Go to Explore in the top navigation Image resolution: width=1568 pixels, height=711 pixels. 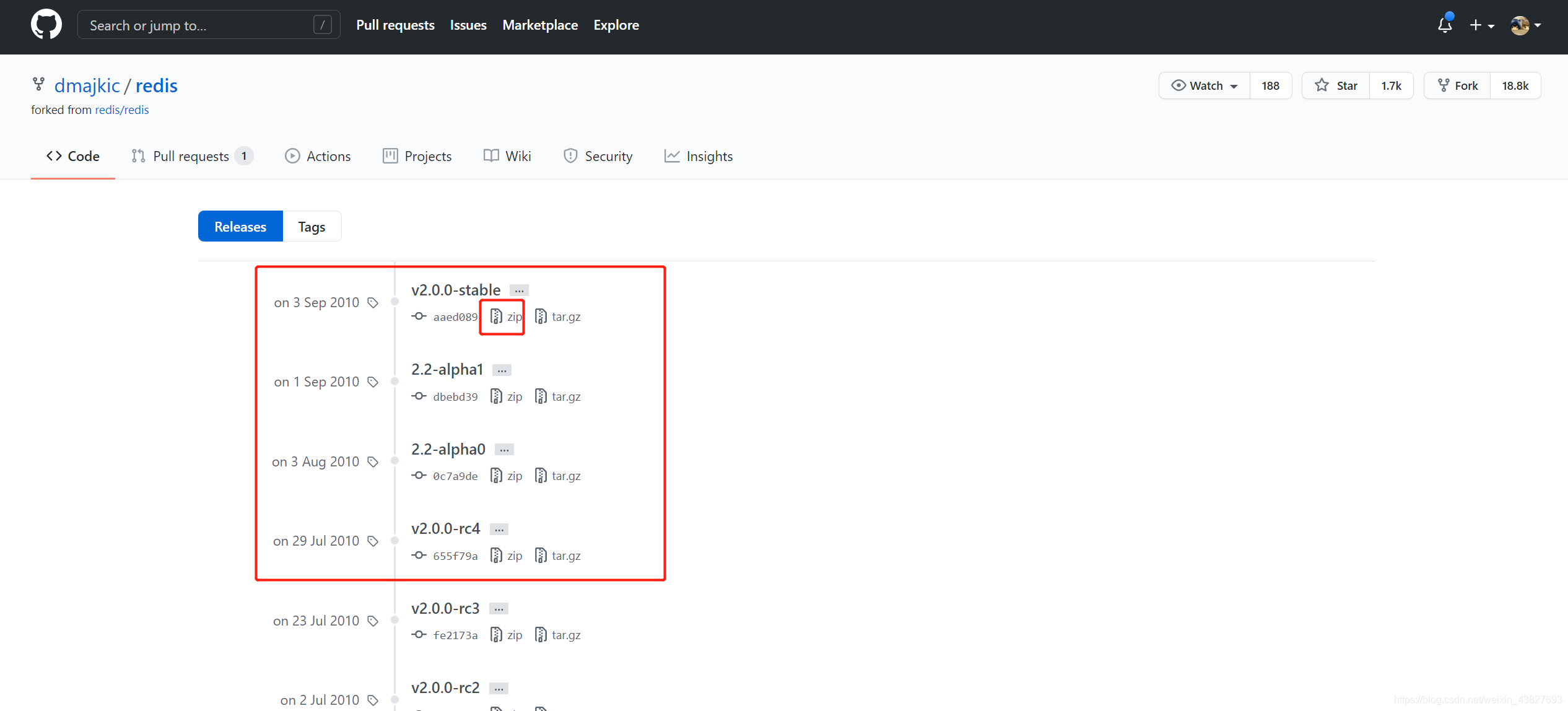coord(616,25)
